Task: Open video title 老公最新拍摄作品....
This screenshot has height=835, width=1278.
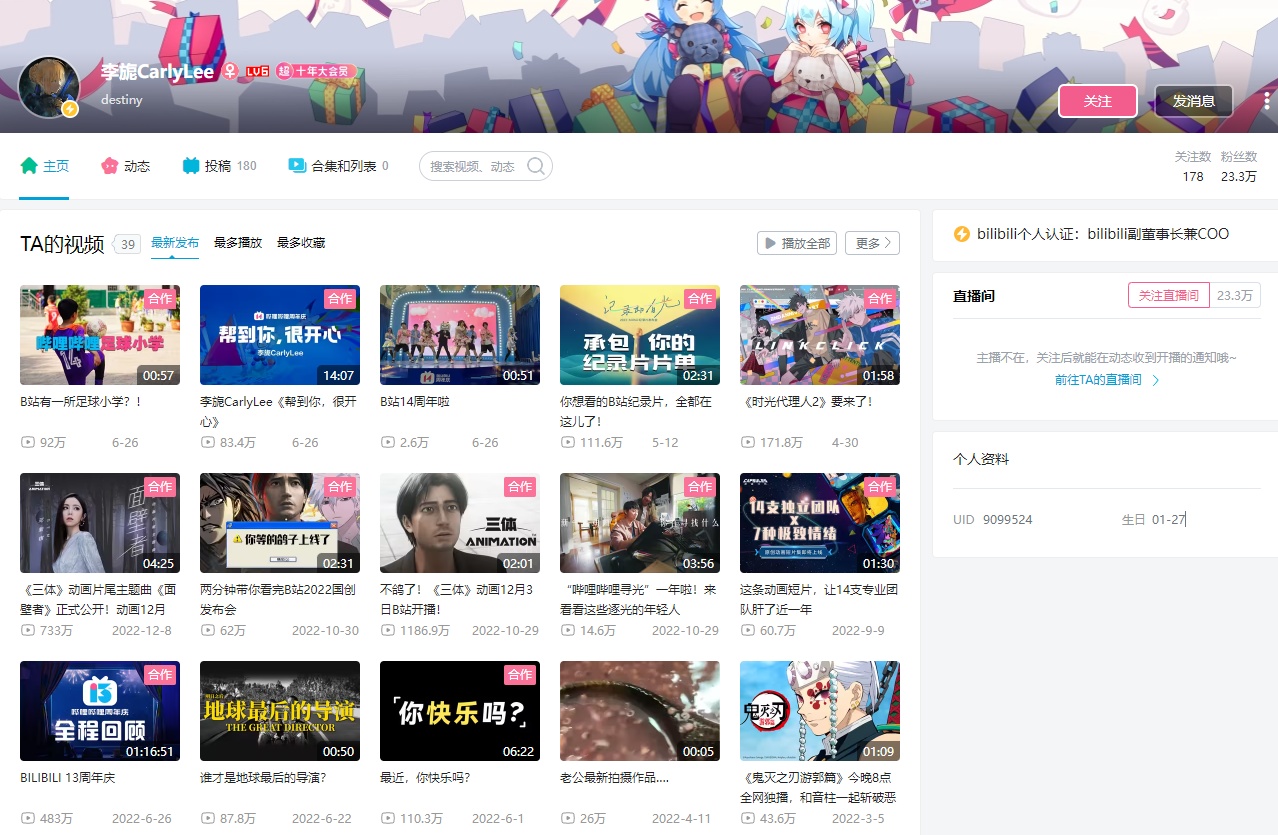Action: [614, 778]
